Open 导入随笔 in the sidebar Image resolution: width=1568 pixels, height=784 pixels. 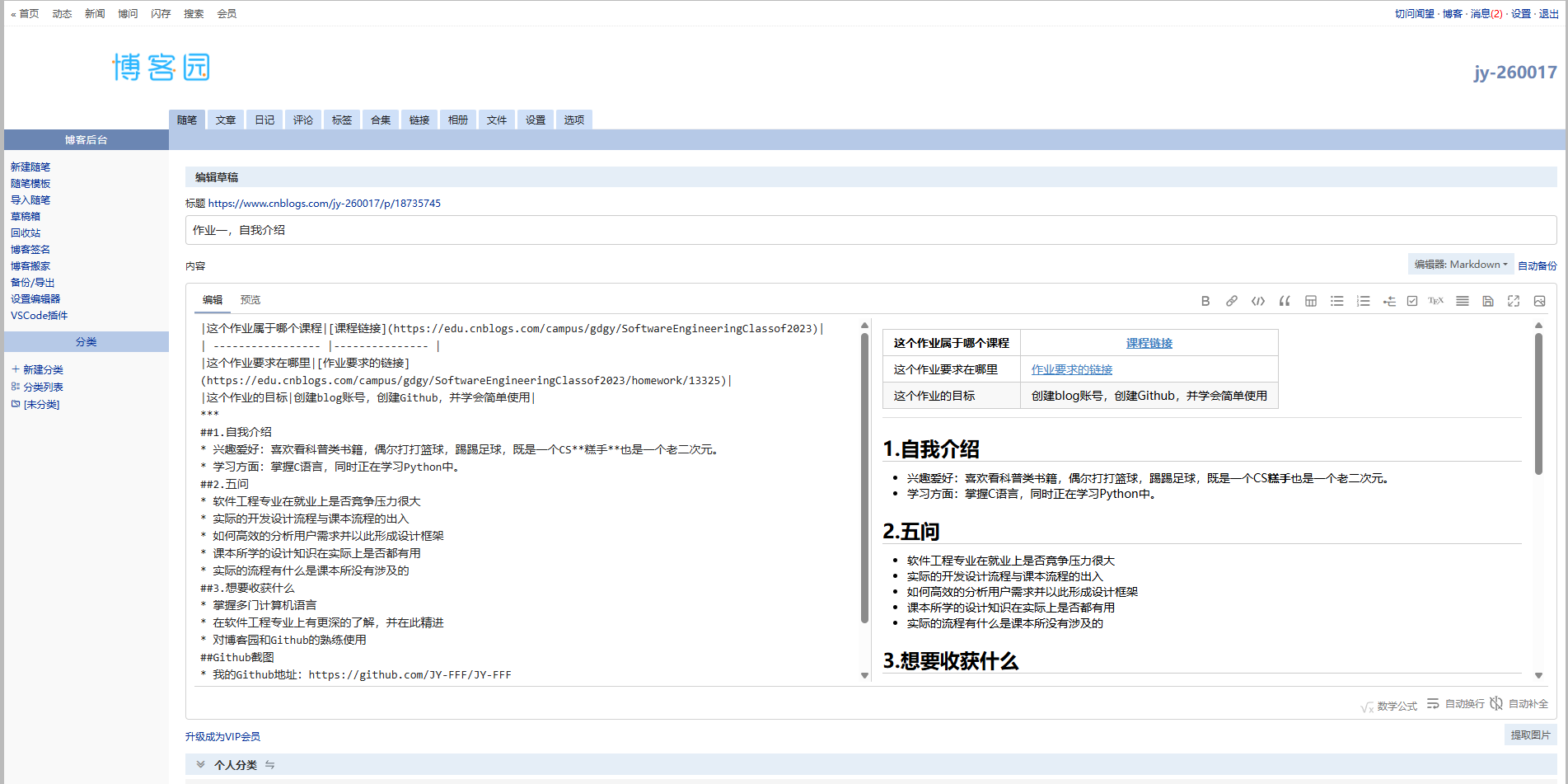coord(30,200)
